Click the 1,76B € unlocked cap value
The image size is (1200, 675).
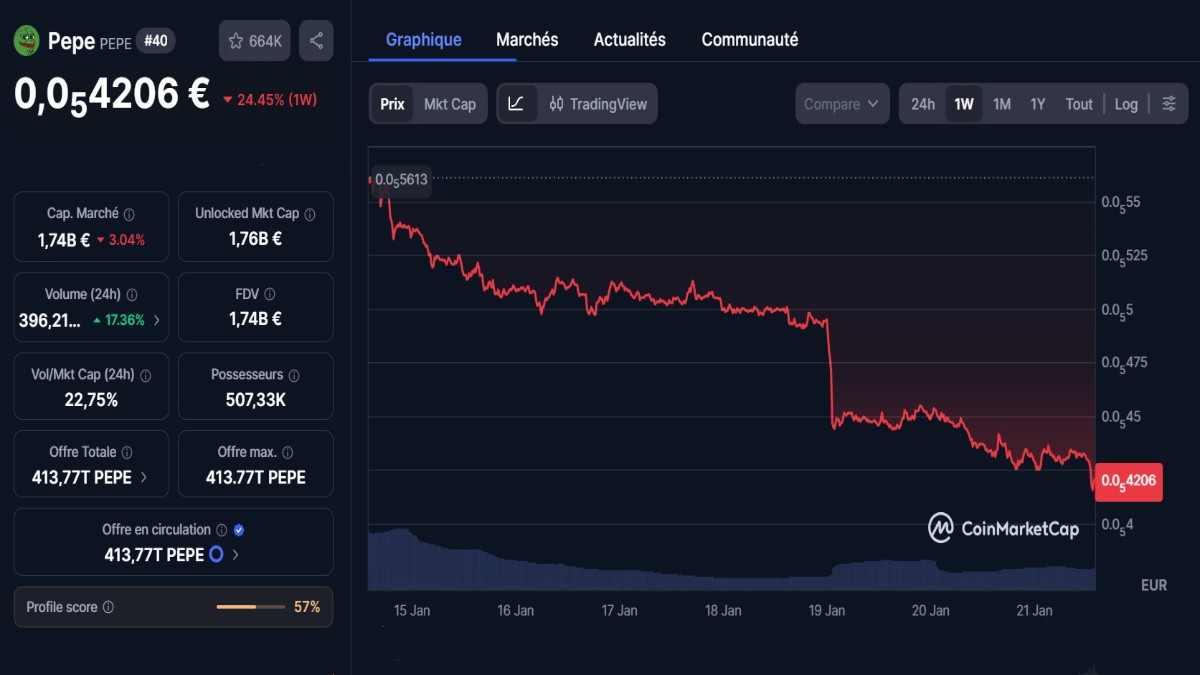pos(255,239)
